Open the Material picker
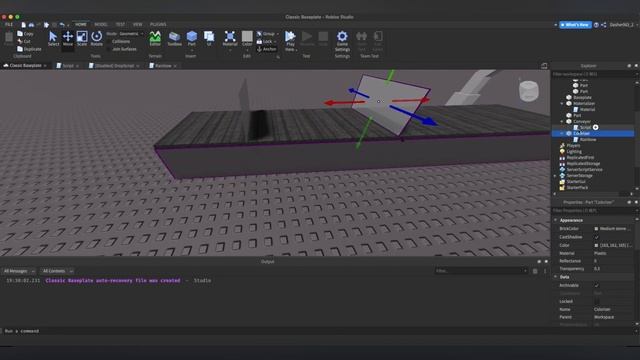 click(x=230, y=39)
